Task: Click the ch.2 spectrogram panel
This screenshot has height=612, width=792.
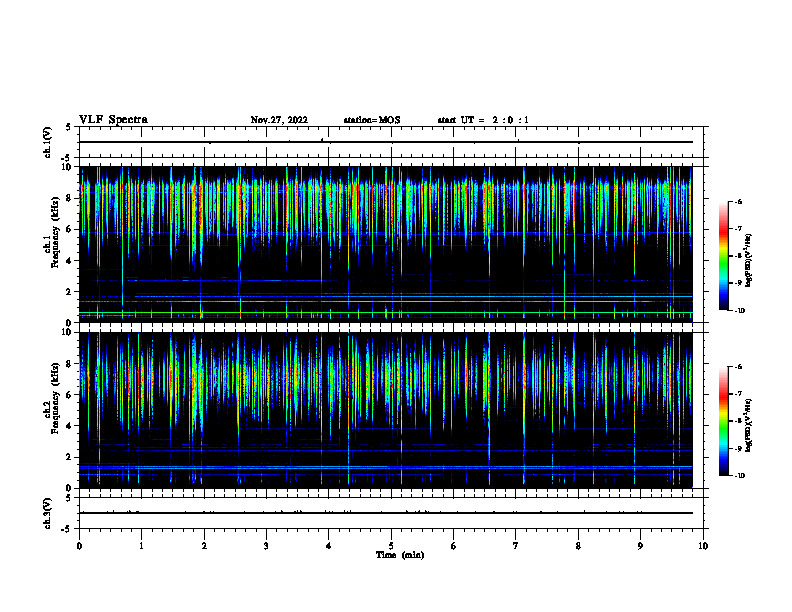Action: 386,410
